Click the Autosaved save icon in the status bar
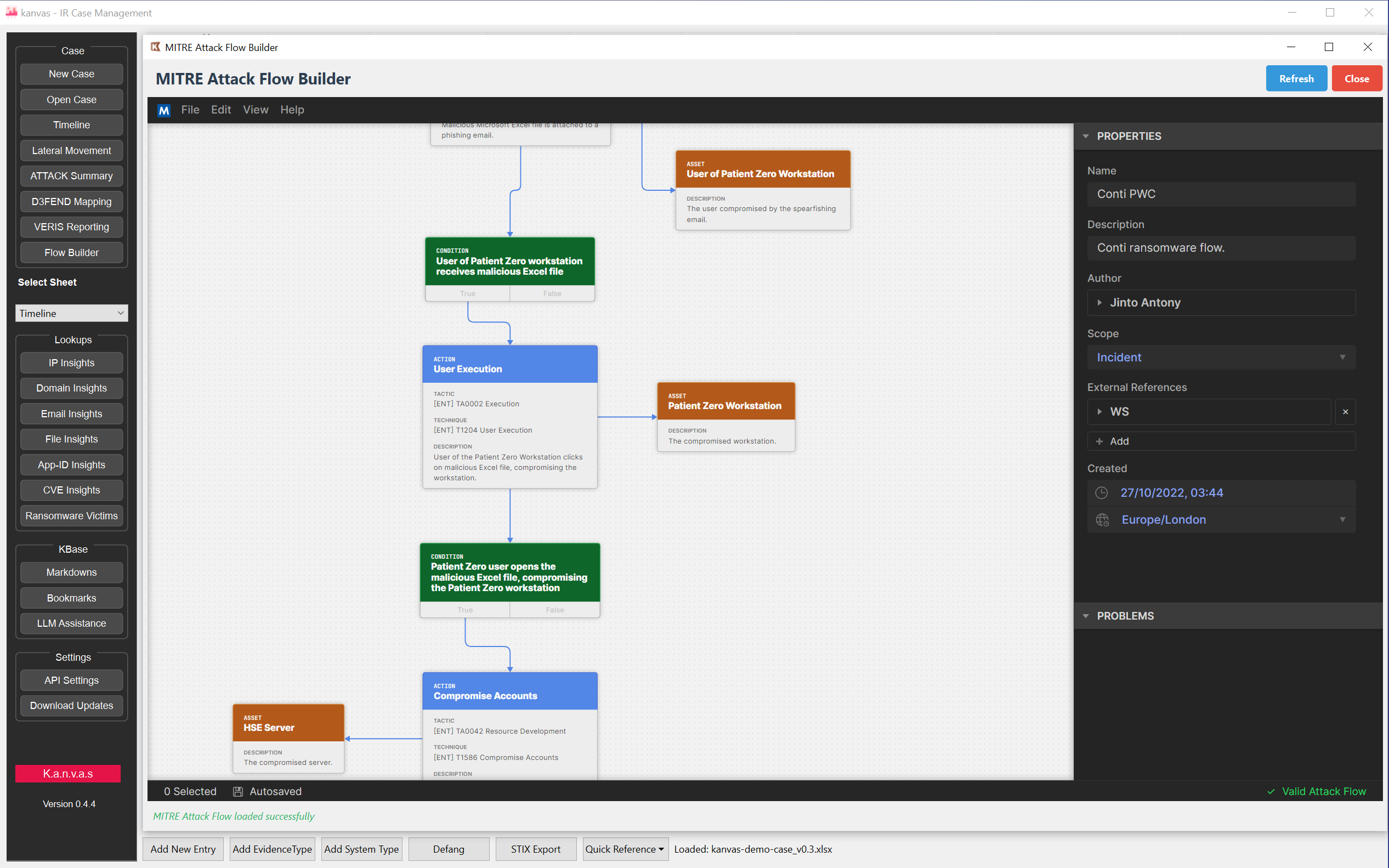The image size is (1389, 868). [237, 791]
